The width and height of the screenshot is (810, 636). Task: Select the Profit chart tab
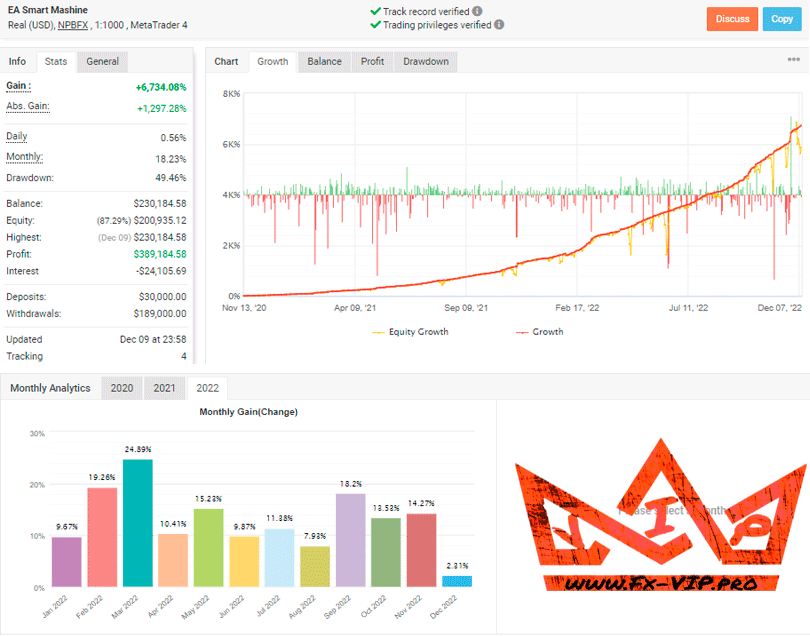372,62
